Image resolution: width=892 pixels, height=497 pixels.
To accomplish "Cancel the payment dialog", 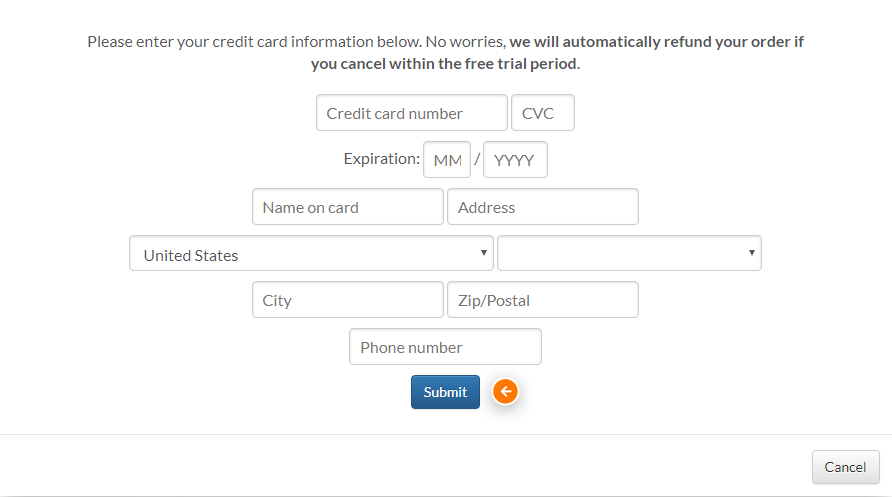I will click(x=845, y=467).
